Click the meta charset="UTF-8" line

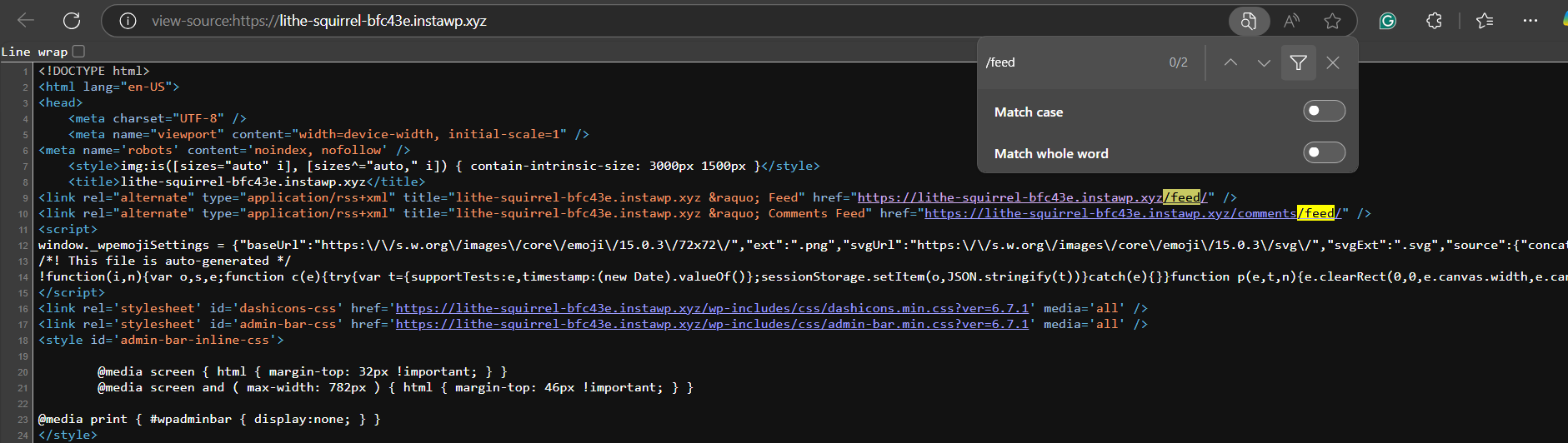click(158, 118)
